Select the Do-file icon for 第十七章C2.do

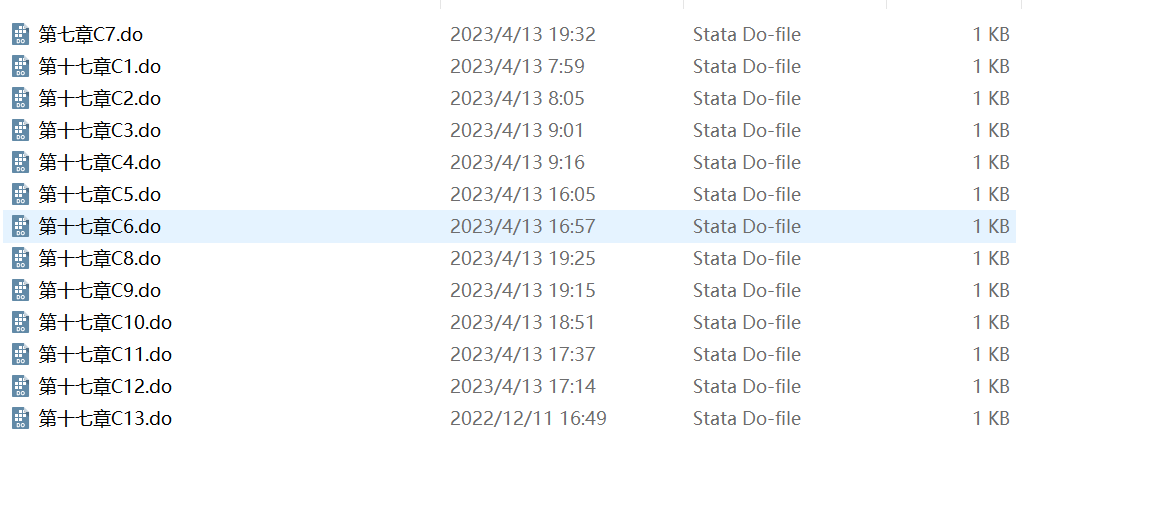click(21, 99)
